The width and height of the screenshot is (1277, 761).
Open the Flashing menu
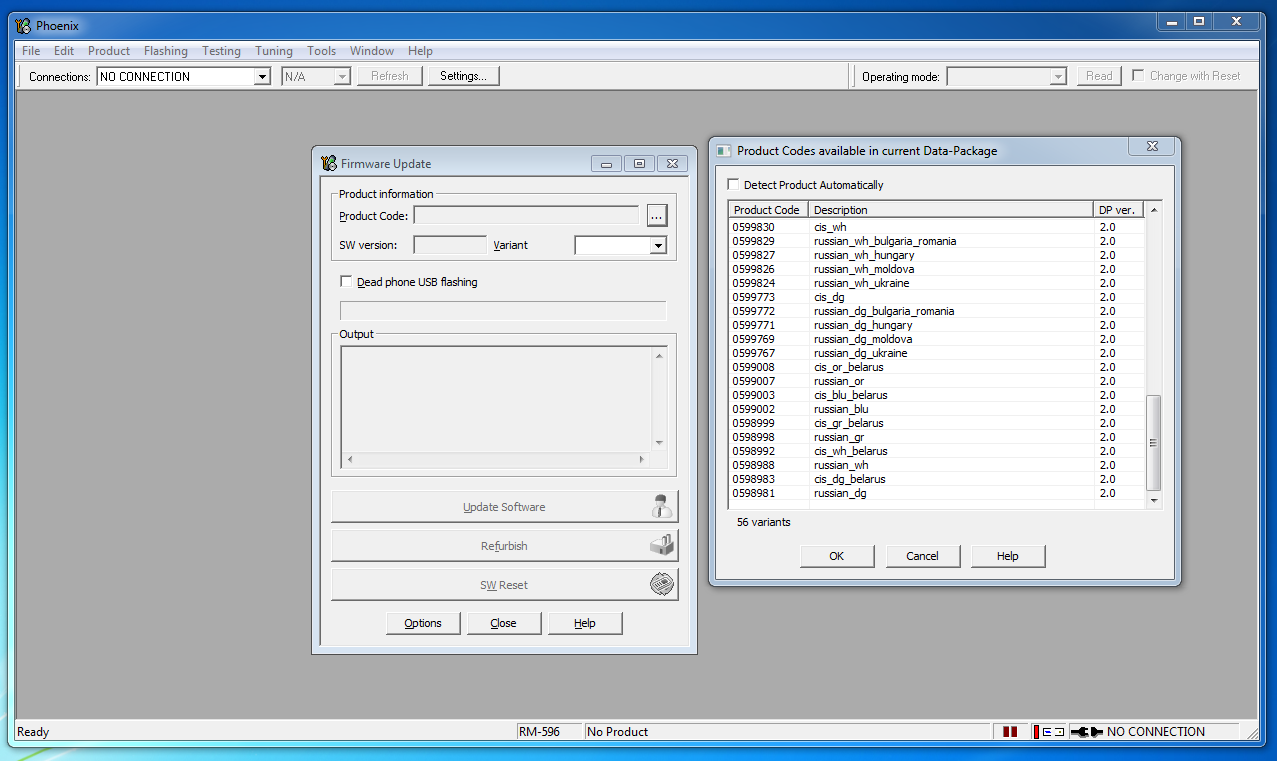click(166, 51)
